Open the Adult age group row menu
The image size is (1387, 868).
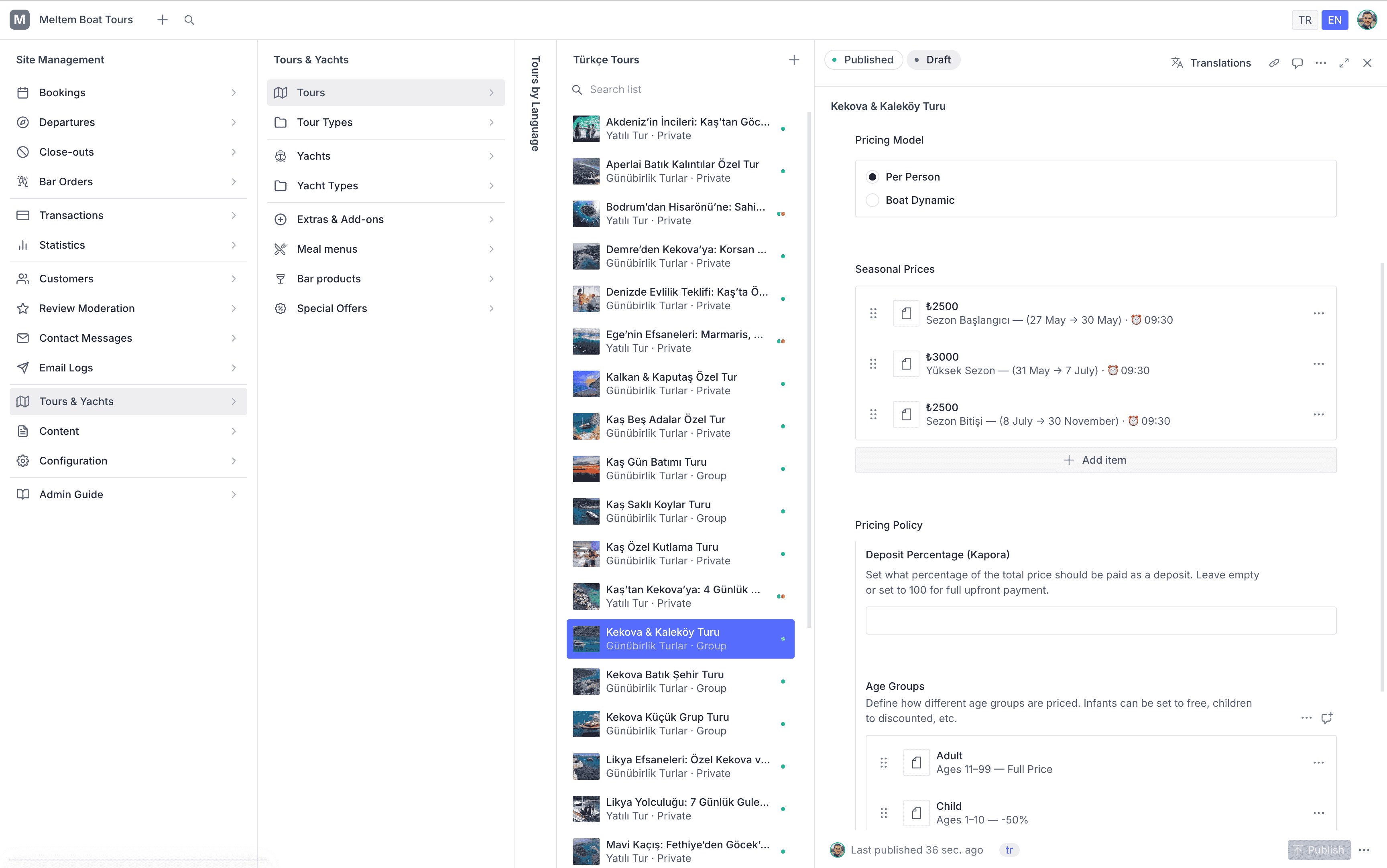[1318, 763]
